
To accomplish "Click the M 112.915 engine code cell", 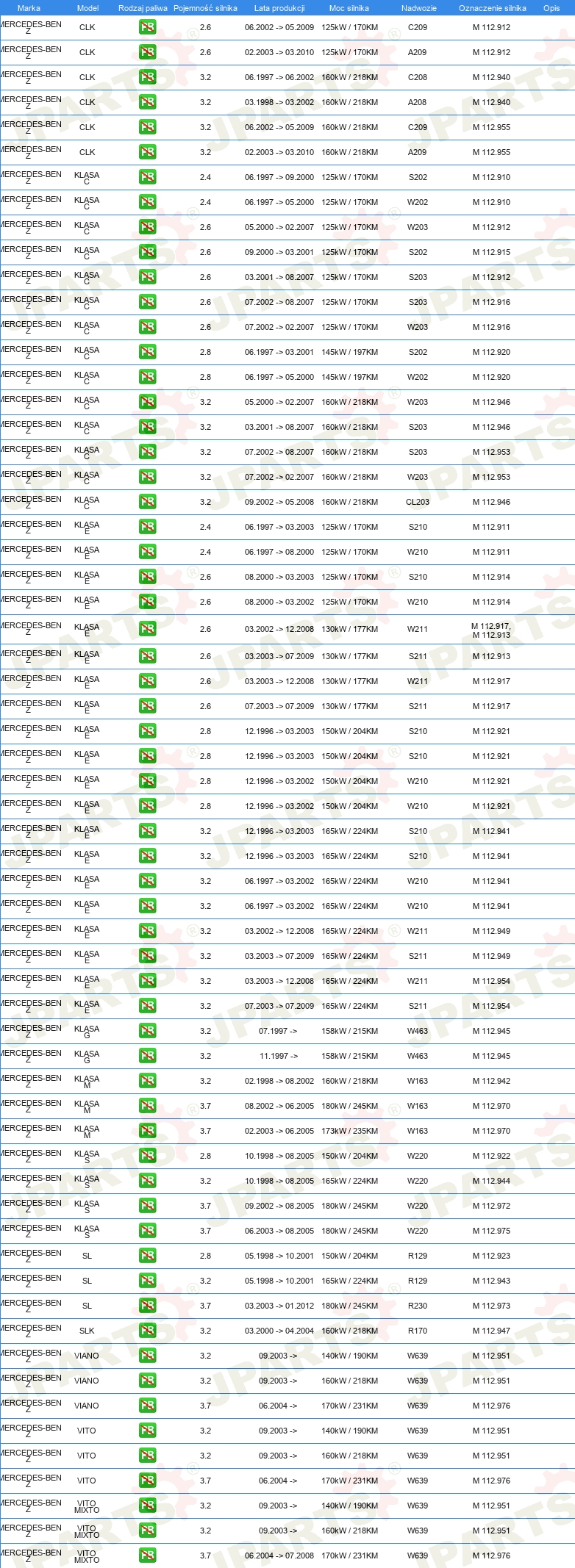I will [491, 252].
